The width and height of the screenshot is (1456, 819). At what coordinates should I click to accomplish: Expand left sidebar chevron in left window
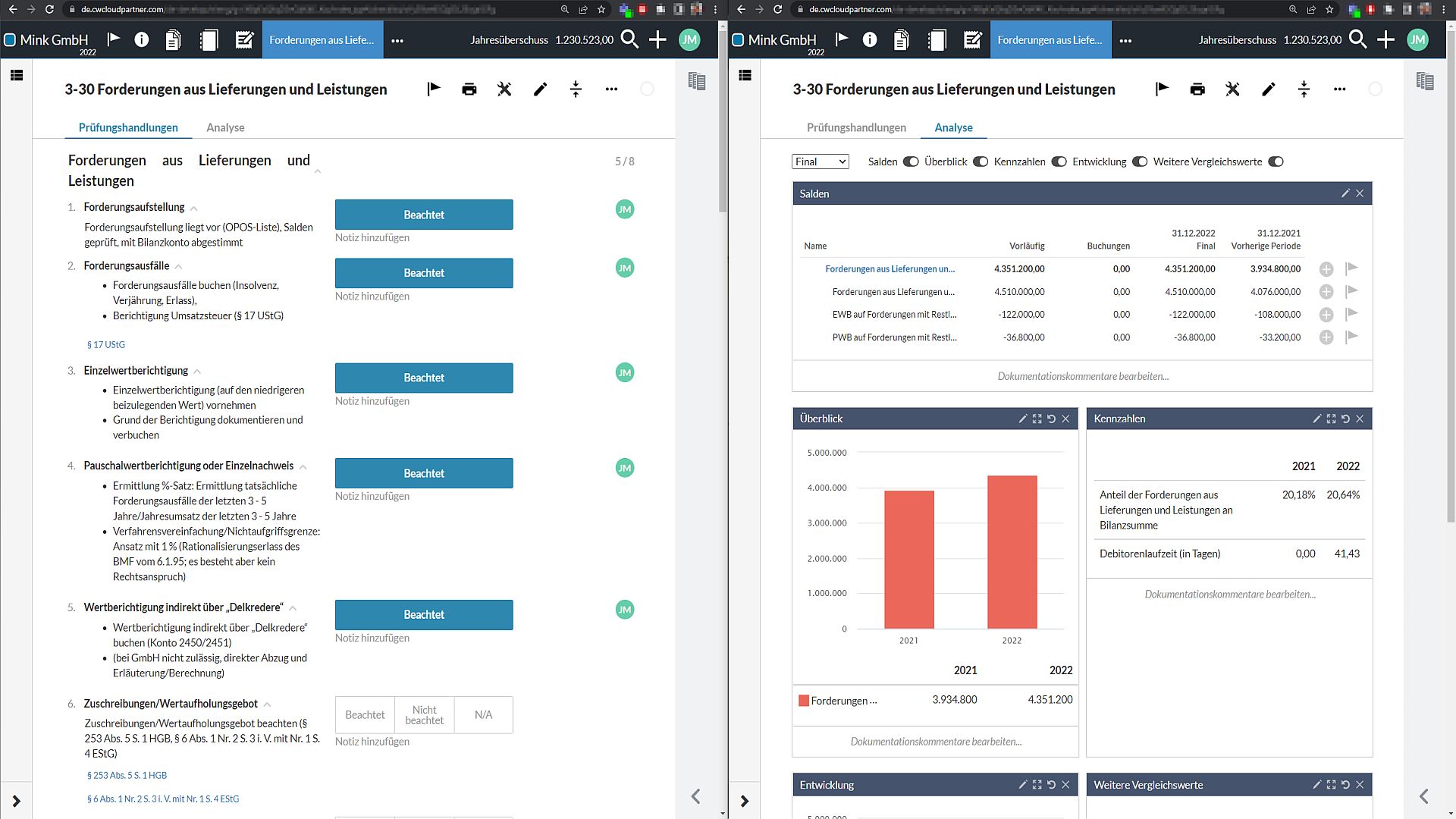(x=17, y=801)
